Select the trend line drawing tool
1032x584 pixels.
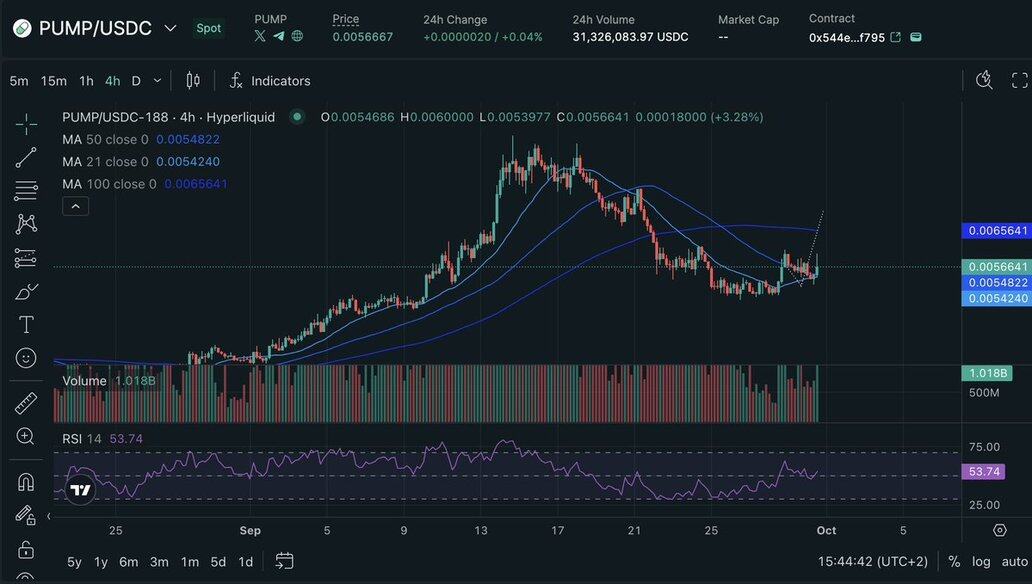[26, 157]
